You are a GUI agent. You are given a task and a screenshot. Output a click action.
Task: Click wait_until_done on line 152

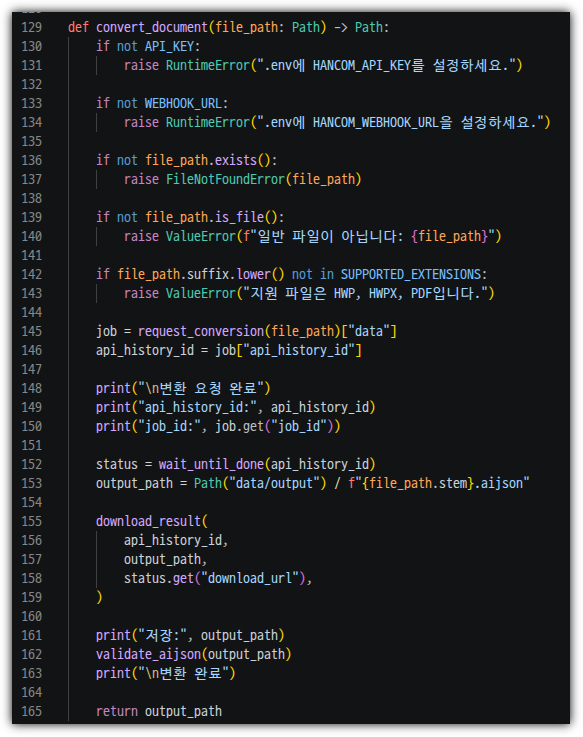point(211,464)
